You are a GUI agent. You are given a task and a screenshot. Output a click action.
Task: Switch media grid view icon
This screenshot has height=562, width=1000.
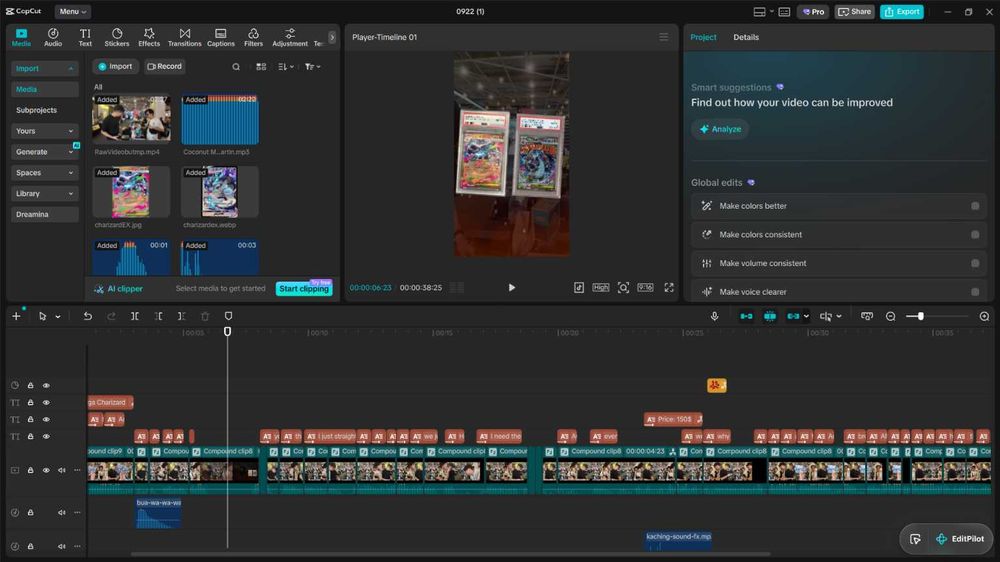pos(261,66)
